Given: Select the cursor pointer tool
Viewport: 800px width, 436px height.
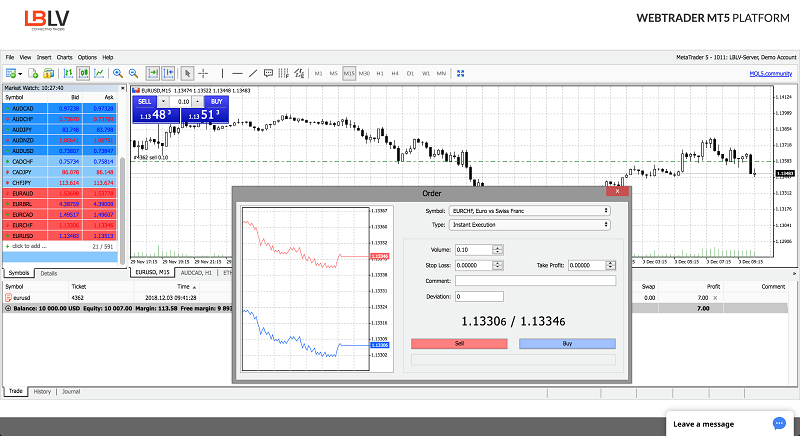Looking at the screenshot, I should click(187, 73).
